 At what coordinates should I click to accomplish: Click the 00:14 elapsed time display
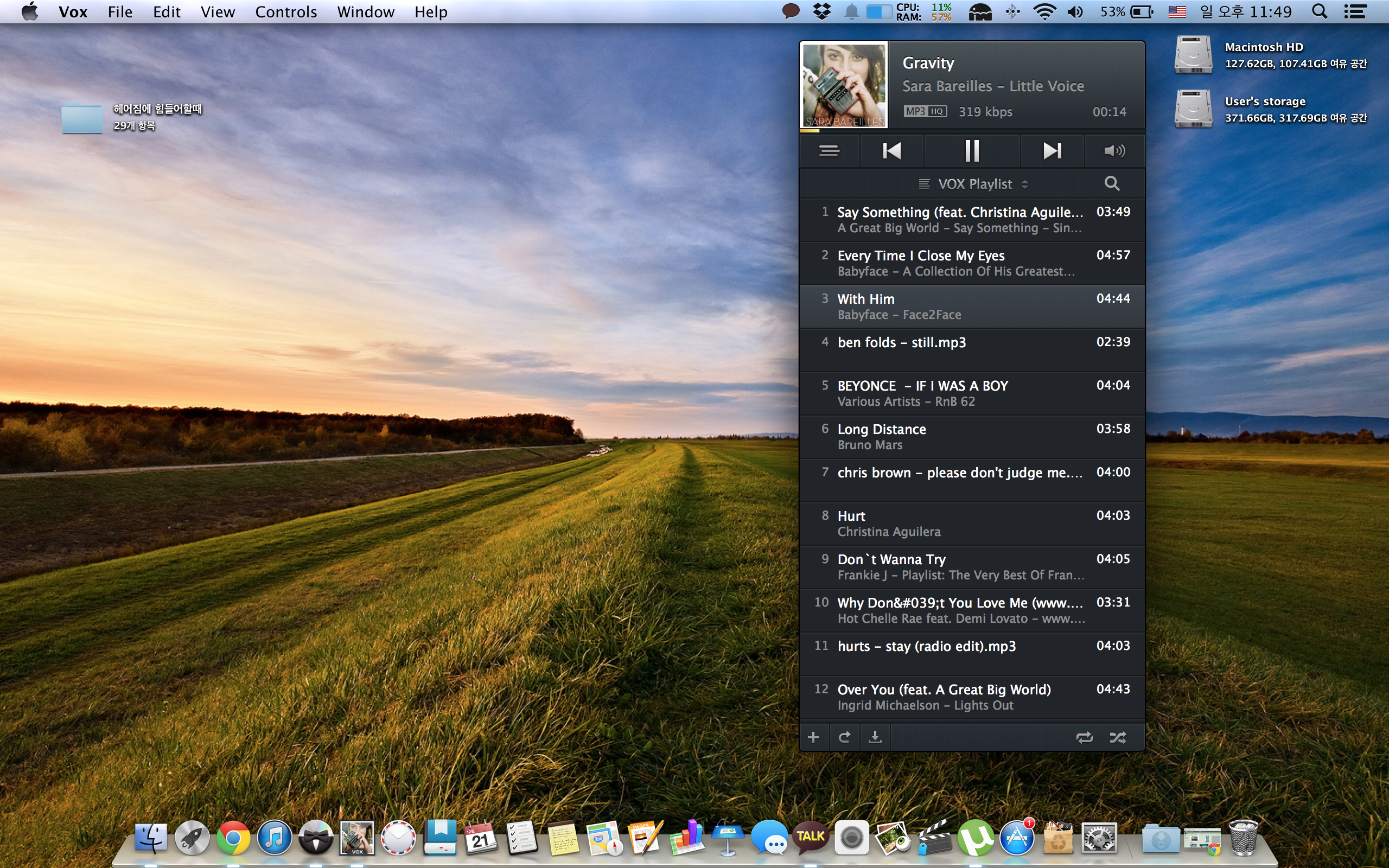coord(1109,112)
